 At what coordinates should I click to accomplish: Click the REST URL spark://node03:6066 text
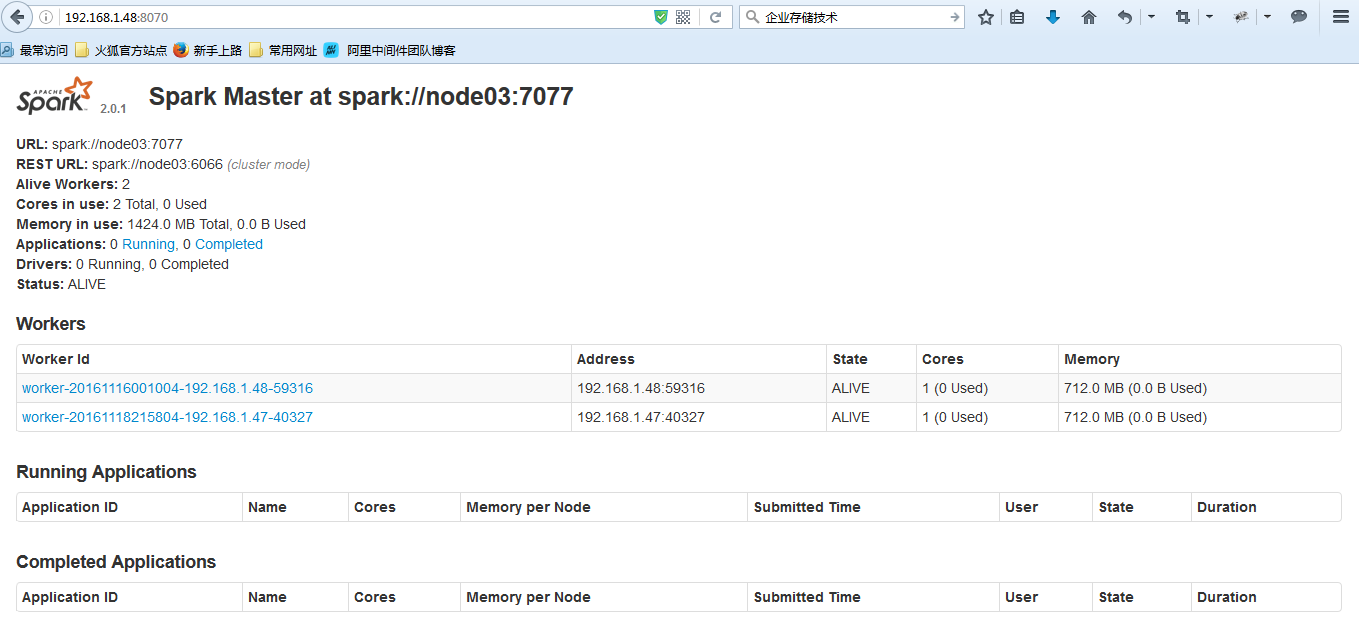[119, 164]
